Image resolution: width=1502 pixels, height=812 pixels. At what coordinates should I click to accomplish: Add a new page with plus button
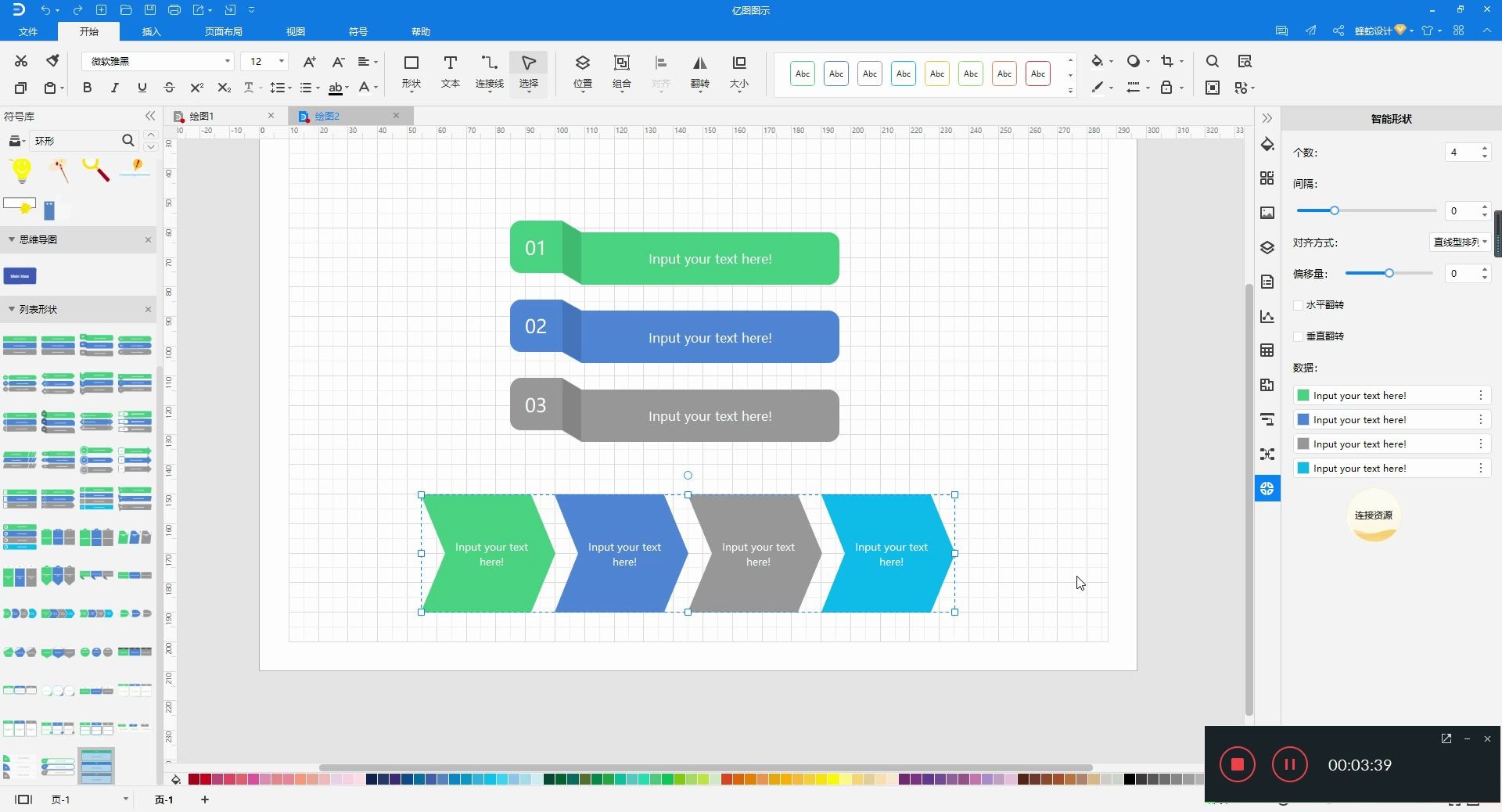pos(205,799)
